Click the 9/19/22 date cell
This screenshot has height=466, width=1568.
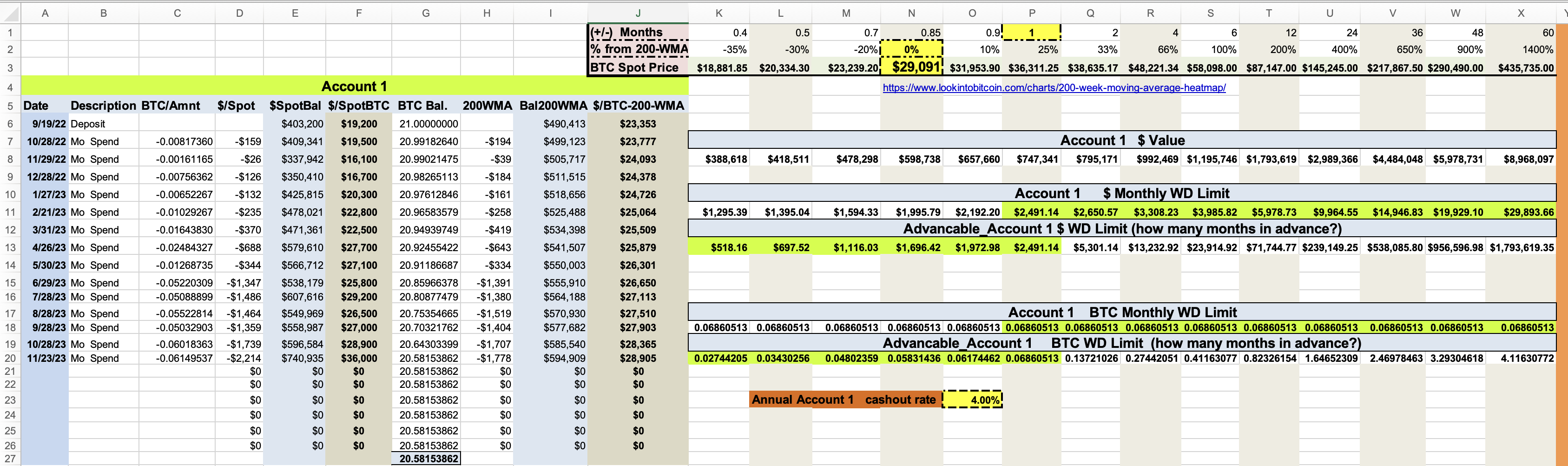(x=45, y=124)
